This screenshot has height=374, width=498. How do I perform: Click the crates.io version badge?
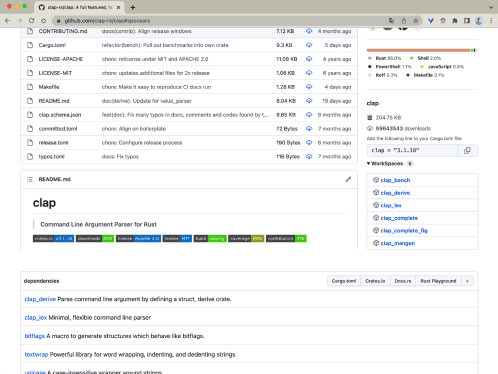(53, 239)
